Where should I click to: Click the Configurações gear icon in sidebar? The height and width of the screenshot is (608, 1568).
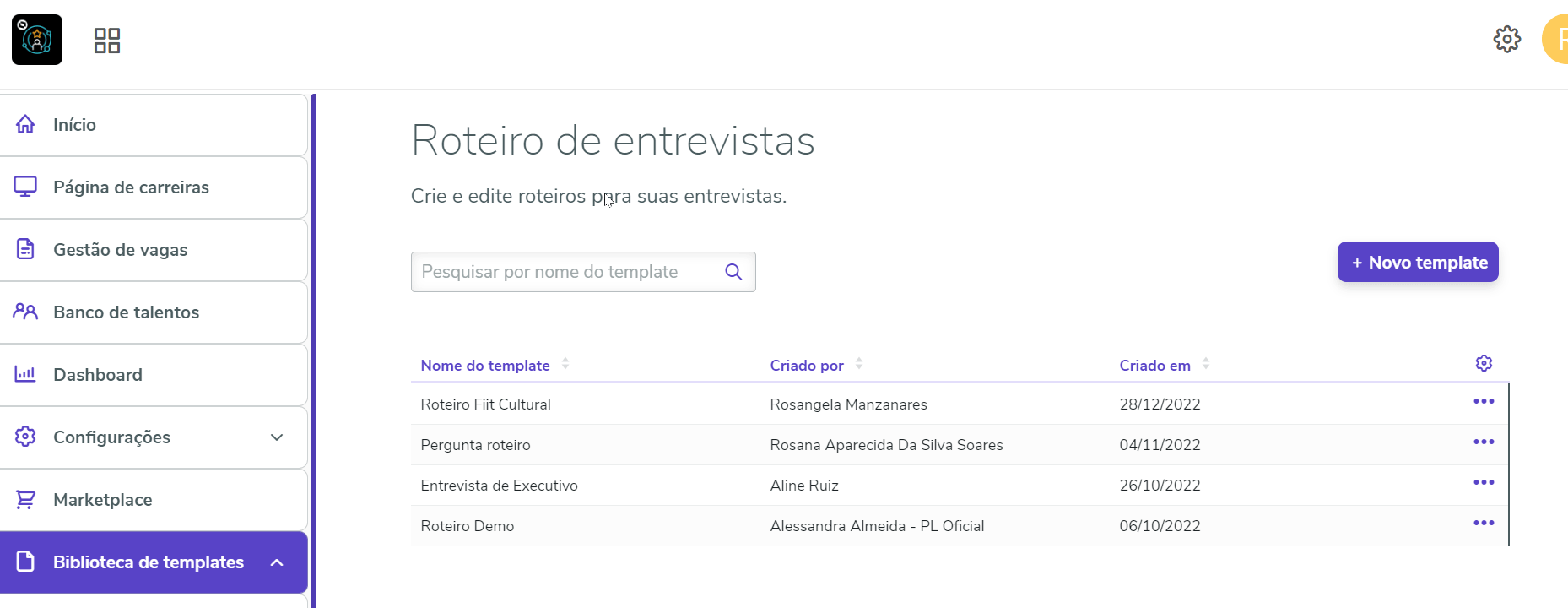click(25, 437)
